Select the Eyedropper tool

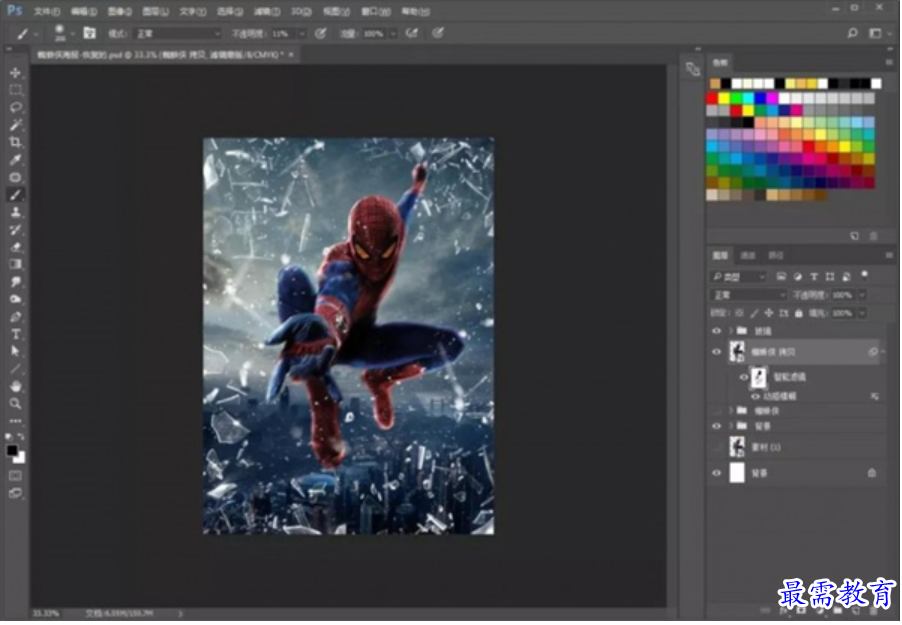pyautogui.click(x=16, y=159)
